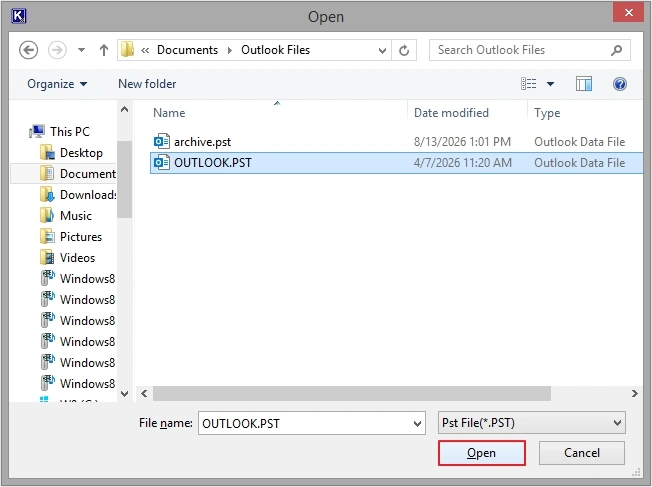Click the This PC computer icon

37,131
